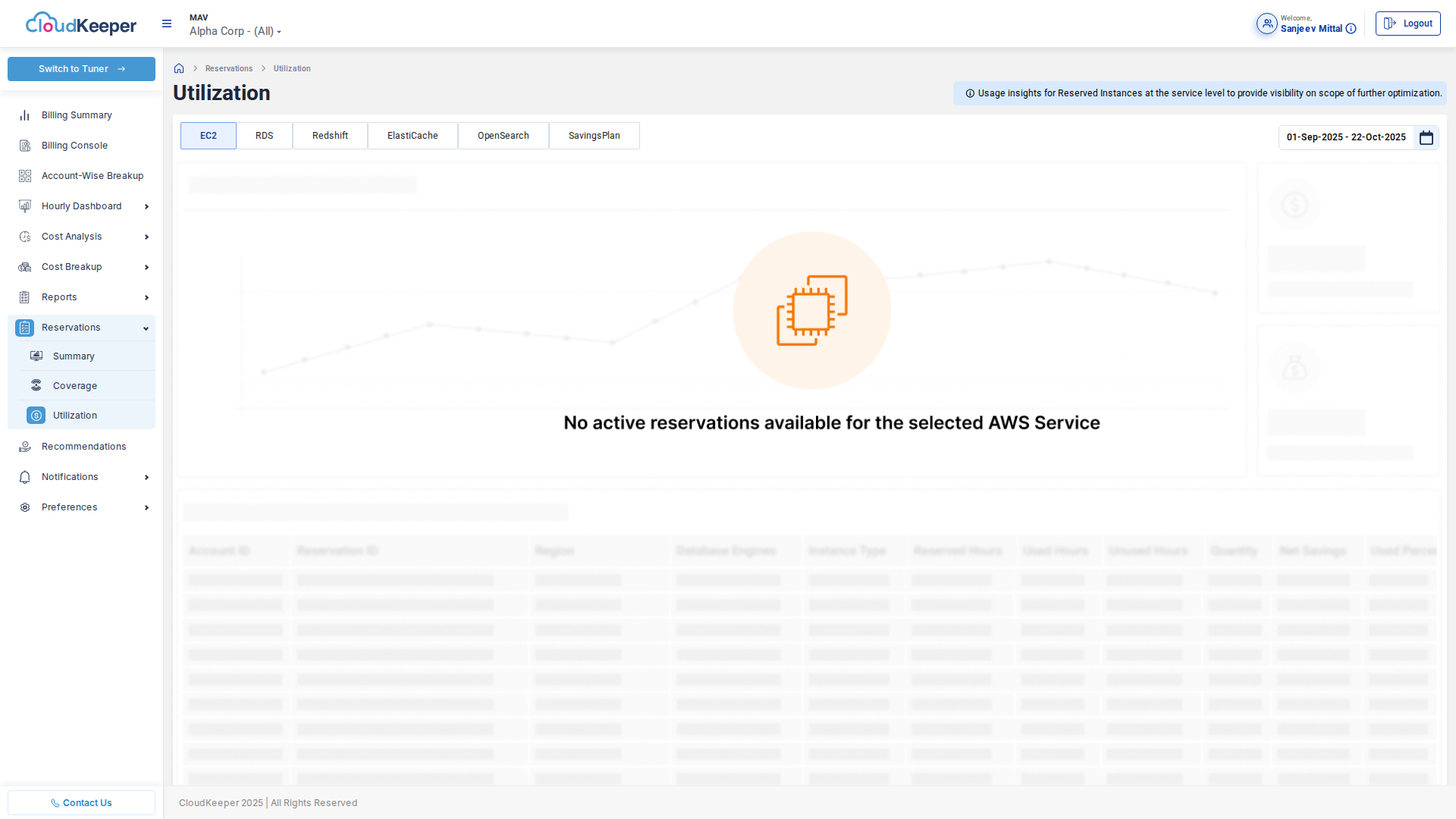Open the calendar date picker icon
1456x819 pixels.
coord(1426,137)
